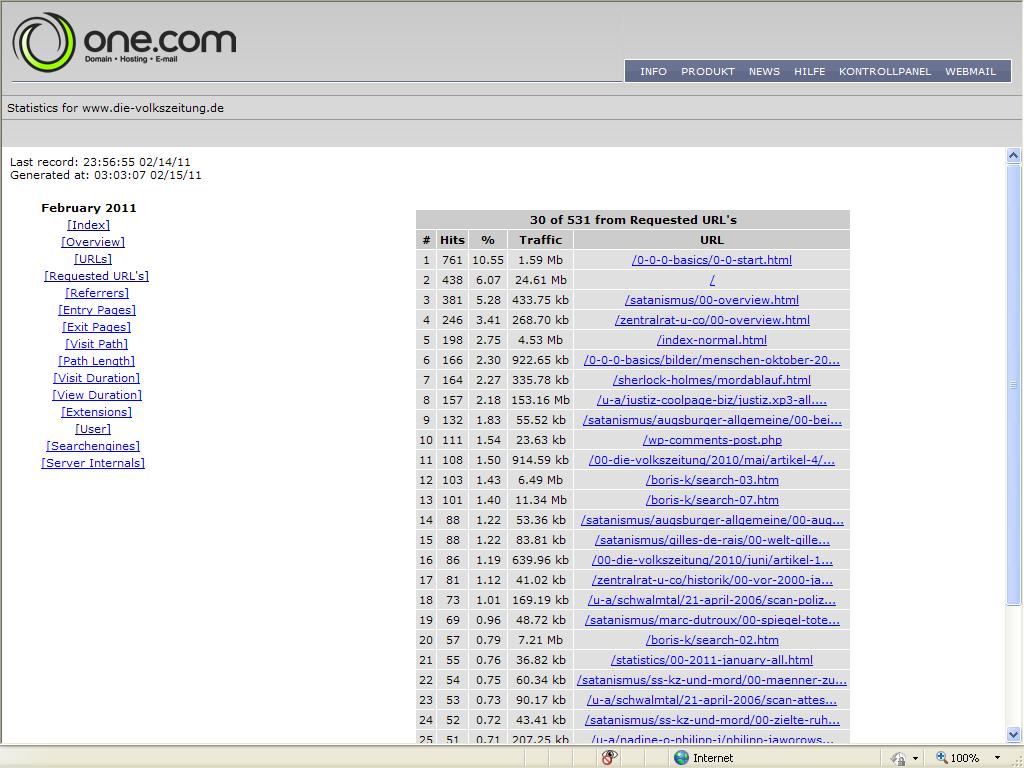Screen dimensions: 1024x768
Task: Open /boris-k/search-03.htm link
Action: click(x=712, y=480)
